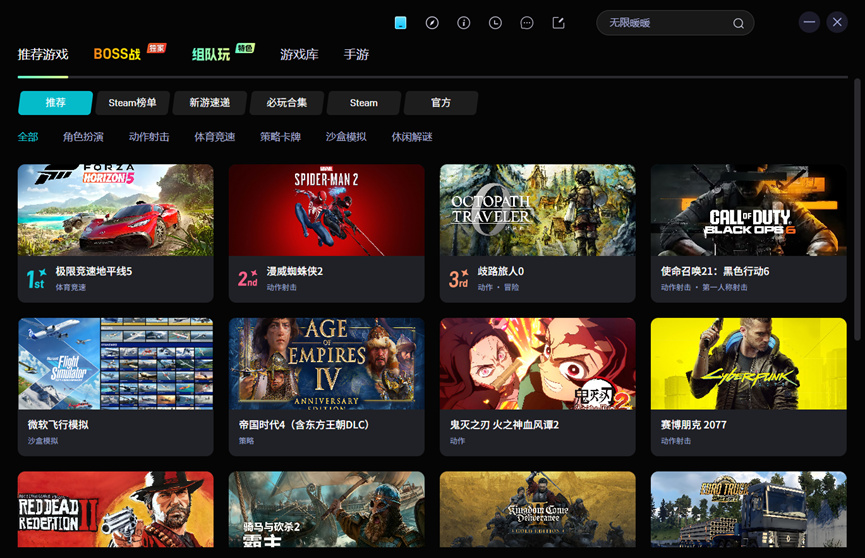Click the edit feedback icon
This screenshot has height=558, width=865.
558,23
